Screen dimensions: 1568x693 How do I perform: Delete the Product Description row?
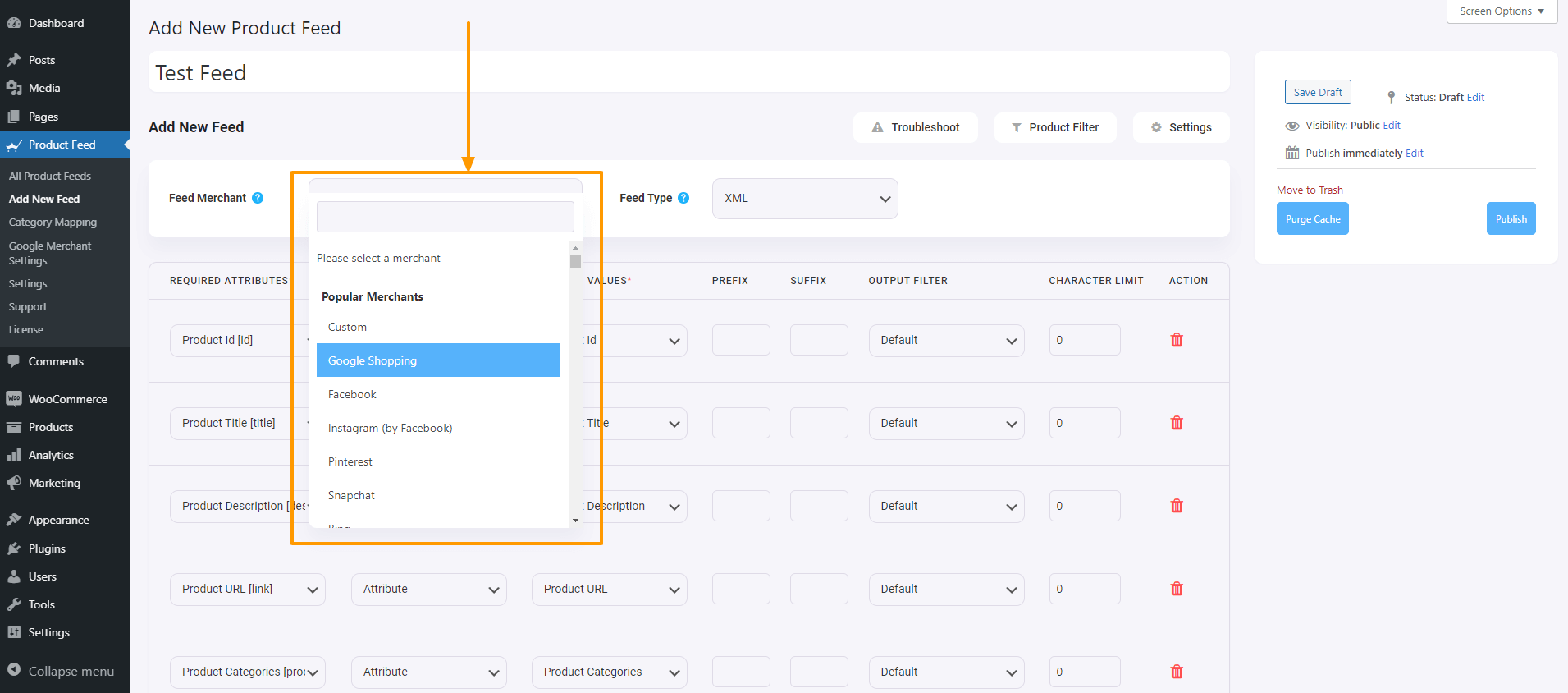pos(1177,506)
